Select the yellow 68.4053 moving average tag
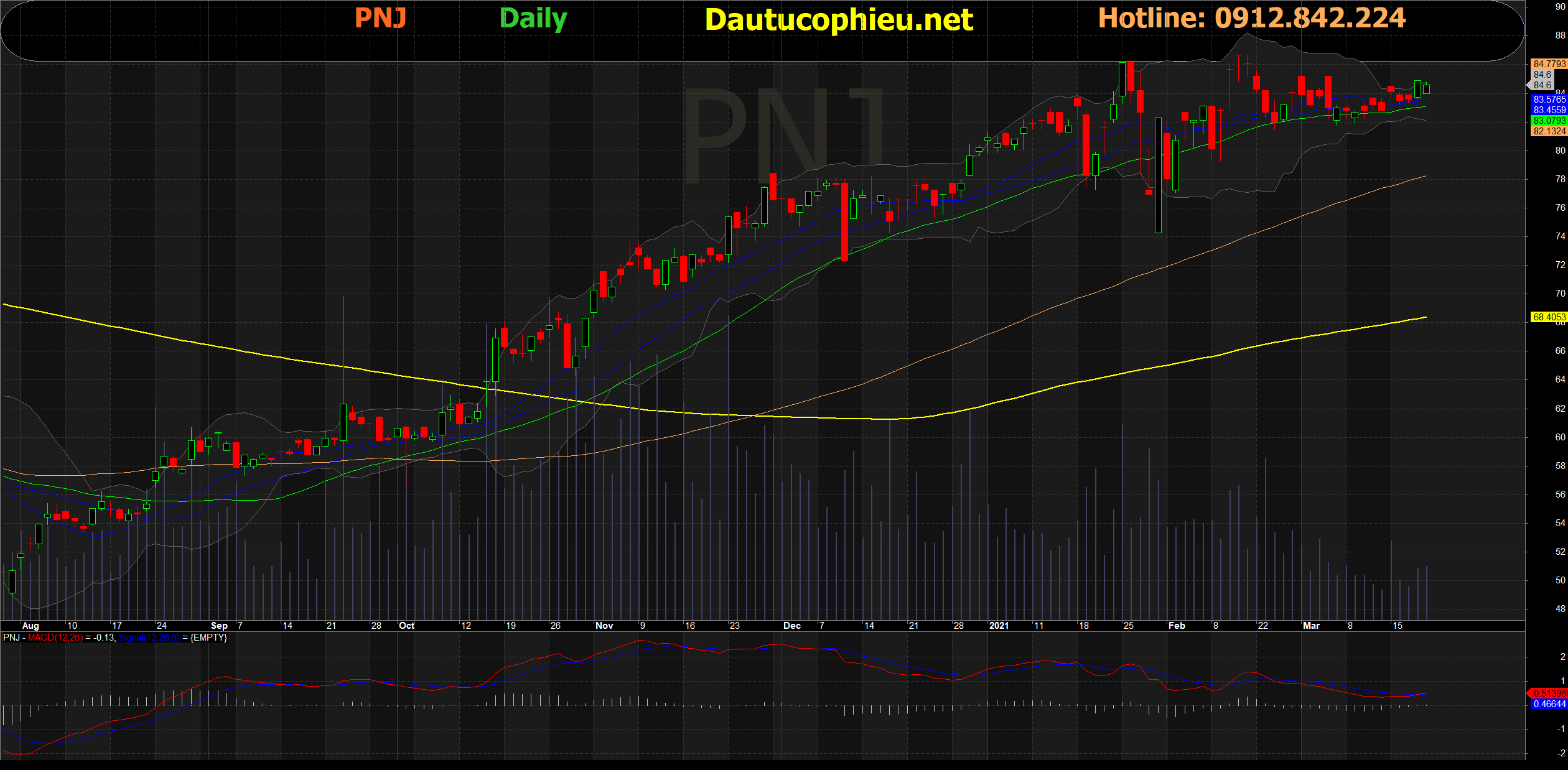 pyautogui.click(x=1549, y=317)
